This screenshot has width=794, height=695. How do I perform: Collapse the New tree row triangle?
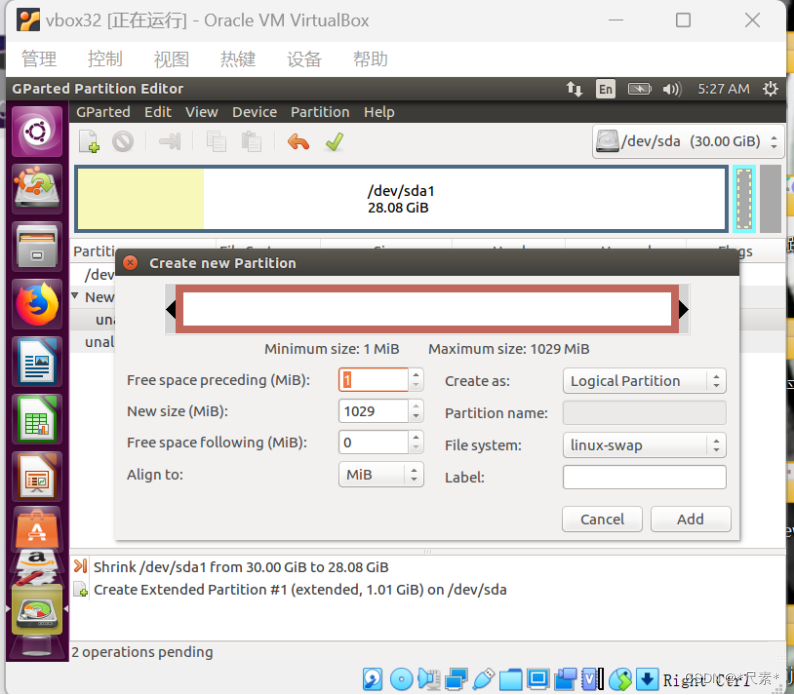point(75,296)
